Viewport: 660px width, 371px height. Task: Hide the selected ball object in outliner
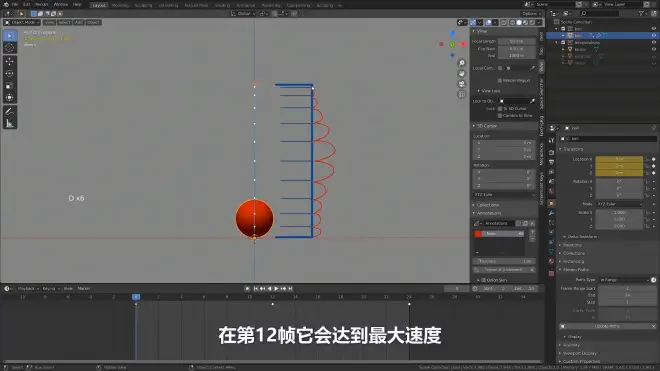654,36
